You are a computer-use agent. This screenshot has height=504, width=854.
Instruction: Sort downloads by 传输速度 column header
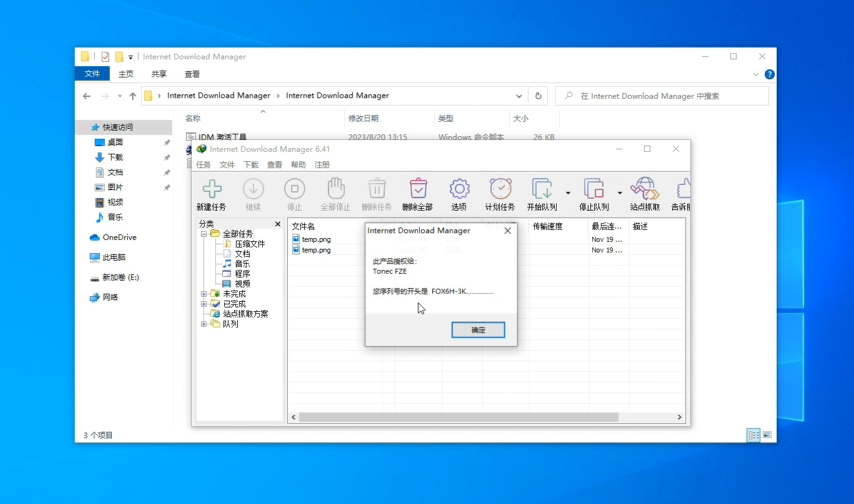point(547,226)
